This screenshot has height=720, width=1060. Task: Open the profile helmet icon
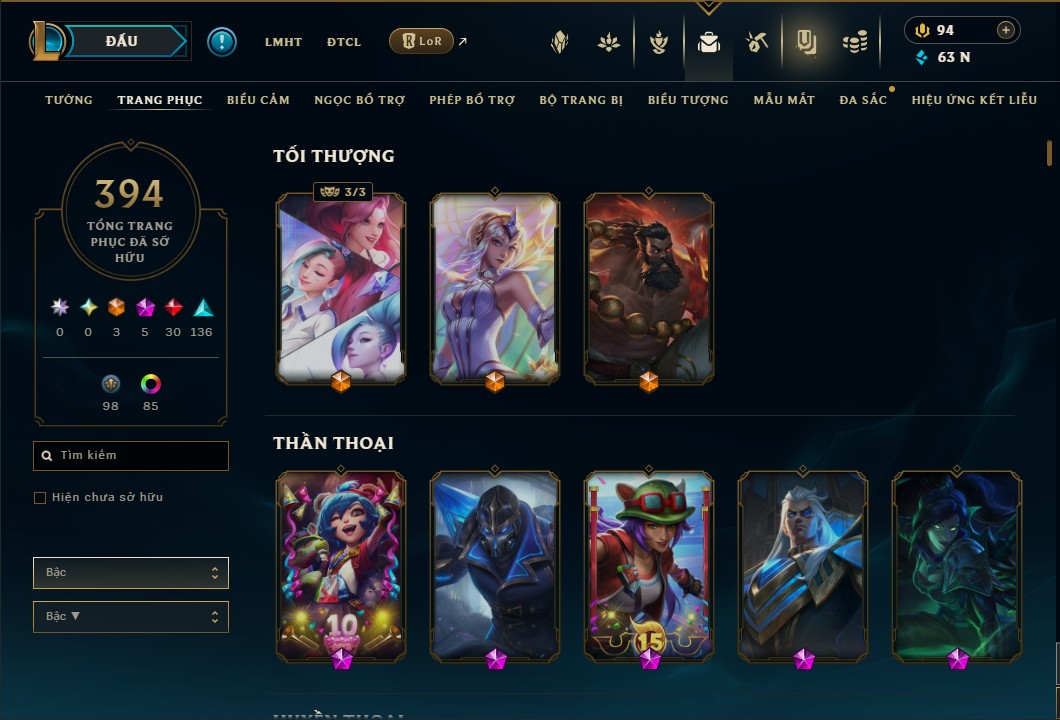[x=560, y=43]
